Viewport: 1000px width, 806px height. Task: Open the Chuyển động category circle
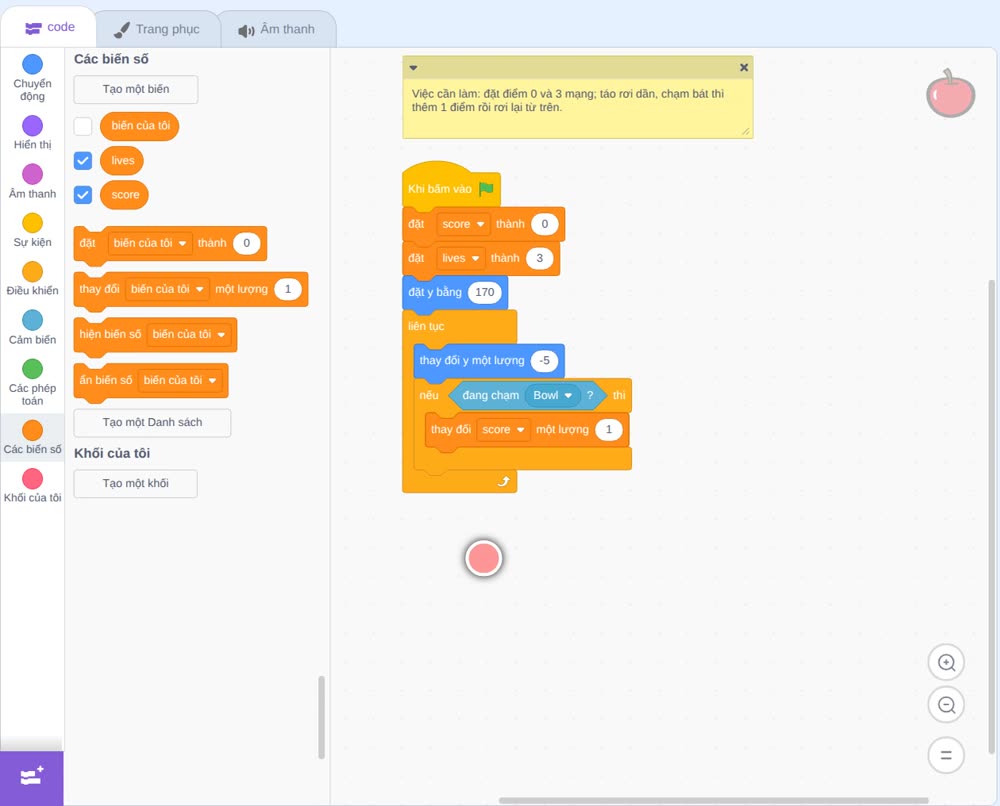[x=32, y=64]
